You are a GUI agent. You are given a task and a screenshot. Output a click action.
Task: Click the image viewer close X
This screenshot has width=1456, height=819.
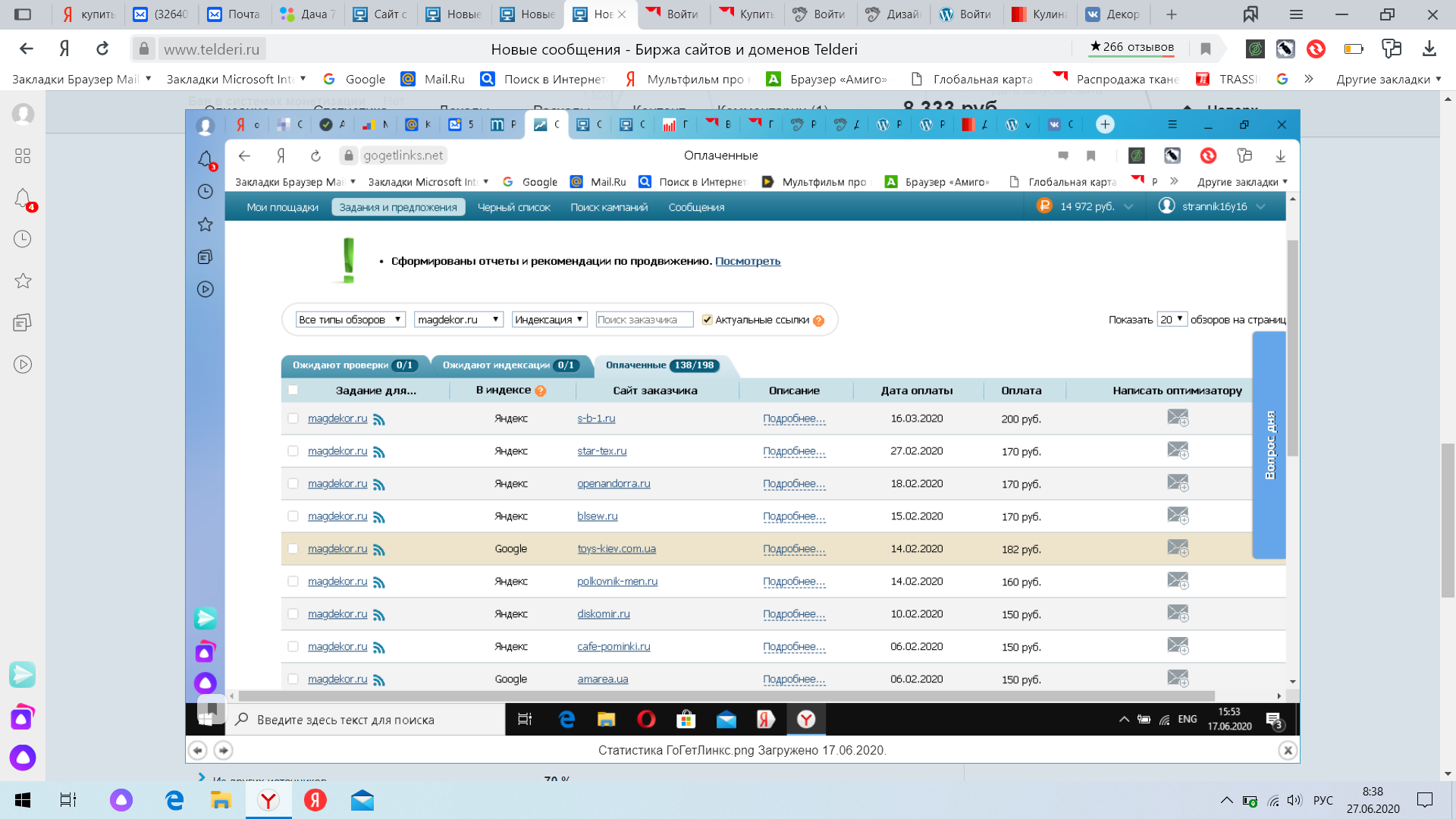pyautogui.click(x=1287, y=750)
